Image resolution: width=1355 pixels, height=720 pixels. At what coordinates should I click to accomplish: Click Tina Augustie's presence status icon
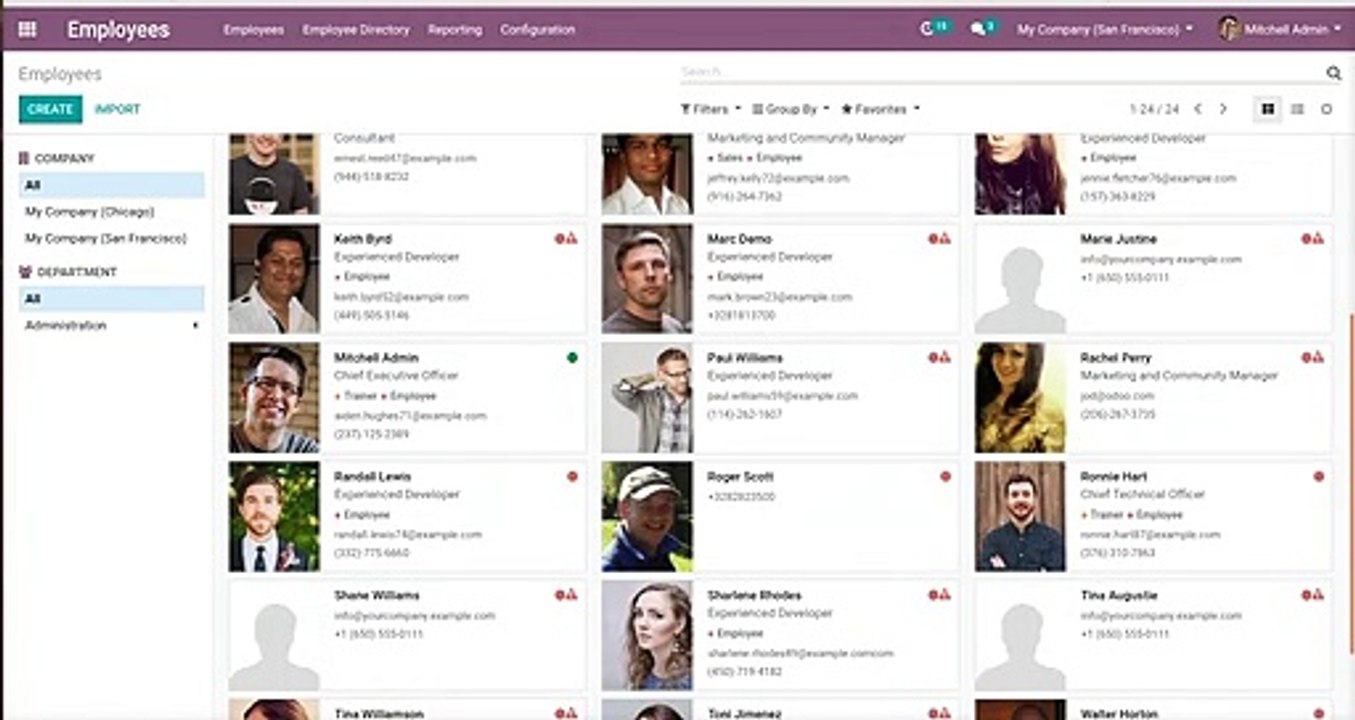coord(1312,595)
